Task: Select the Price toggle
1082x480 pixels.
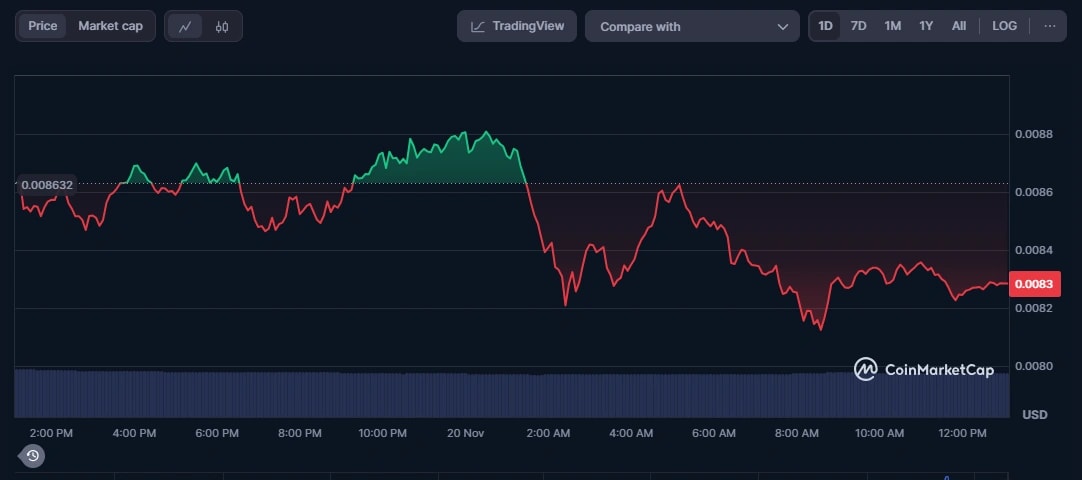Action: tap(43, 26)
